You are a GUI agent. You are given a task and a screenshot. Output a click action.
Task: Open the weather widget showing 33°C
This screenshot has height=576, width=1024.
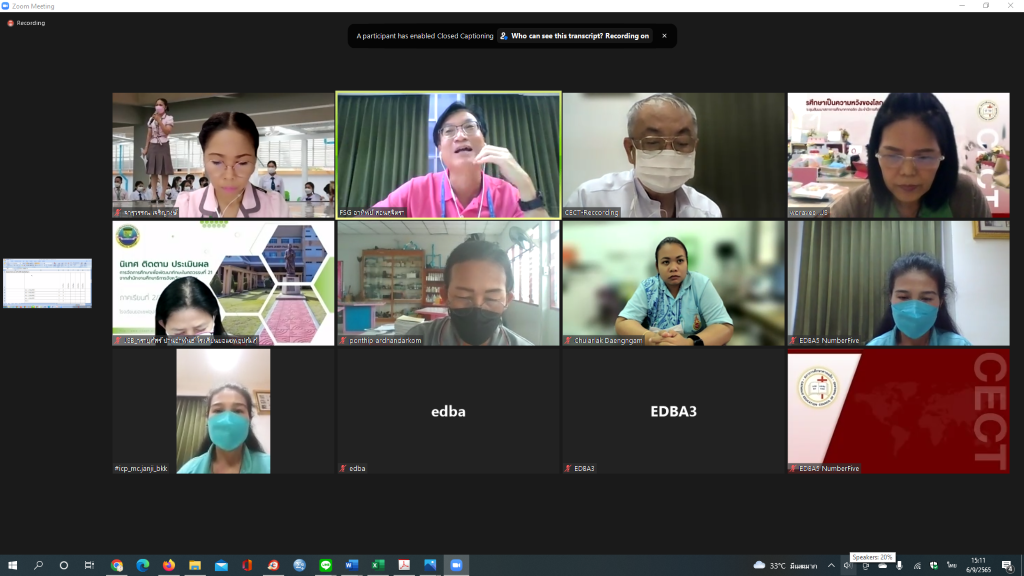coord(785,566)
